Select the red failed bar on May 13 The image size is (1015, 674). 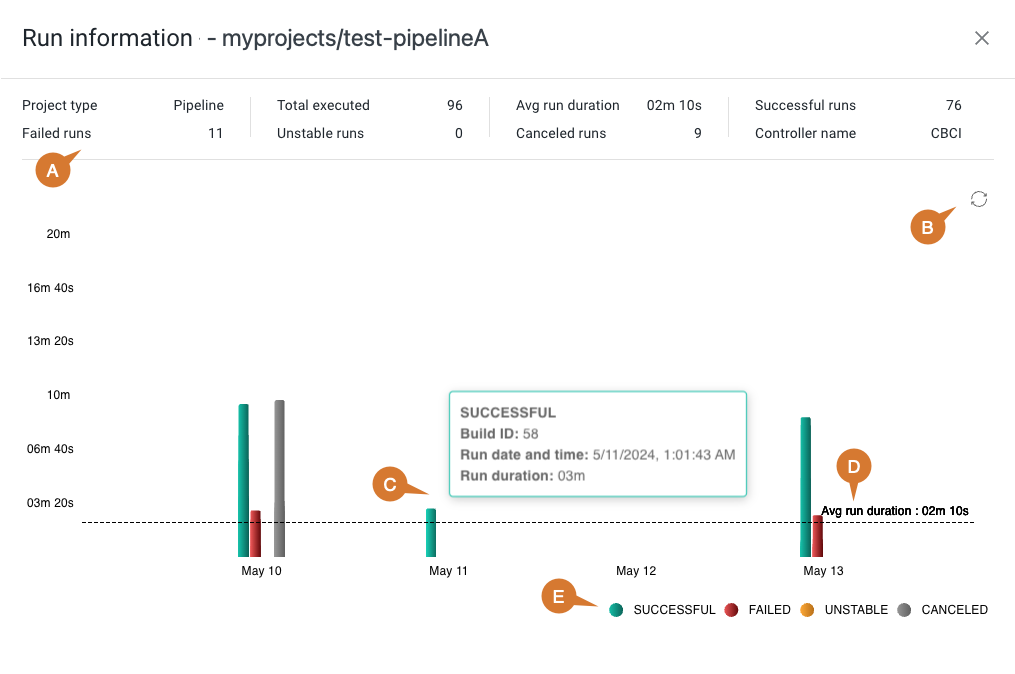[817, 536]
